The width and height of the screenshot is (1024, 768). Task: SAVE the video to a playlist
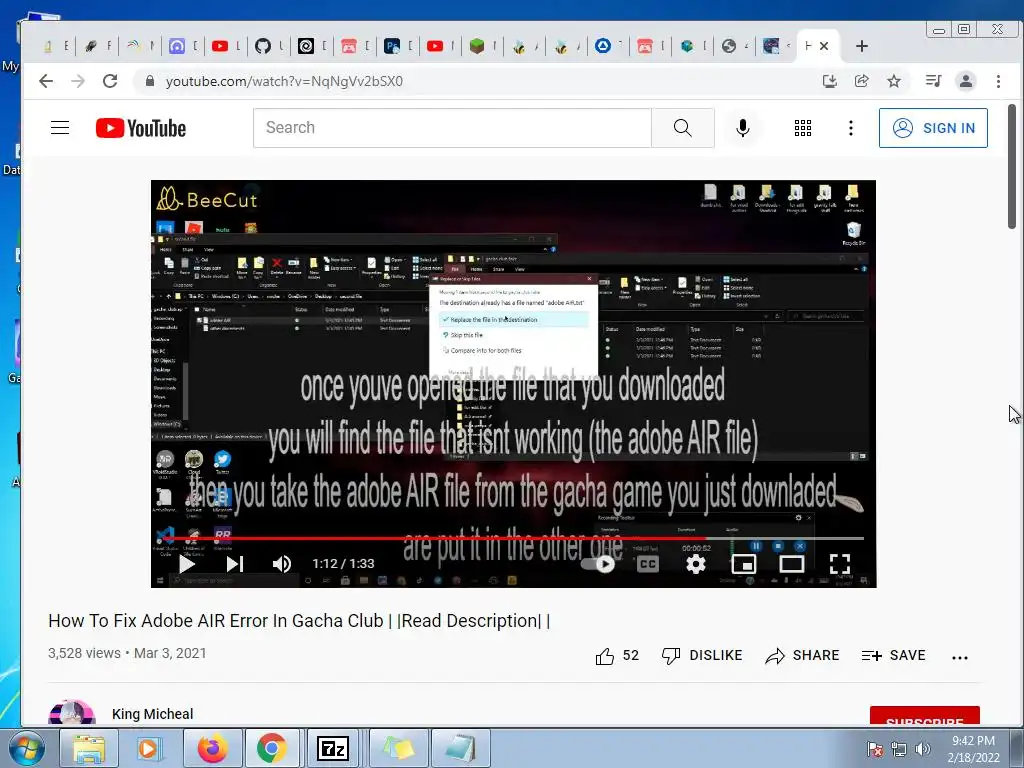(893, 656)
